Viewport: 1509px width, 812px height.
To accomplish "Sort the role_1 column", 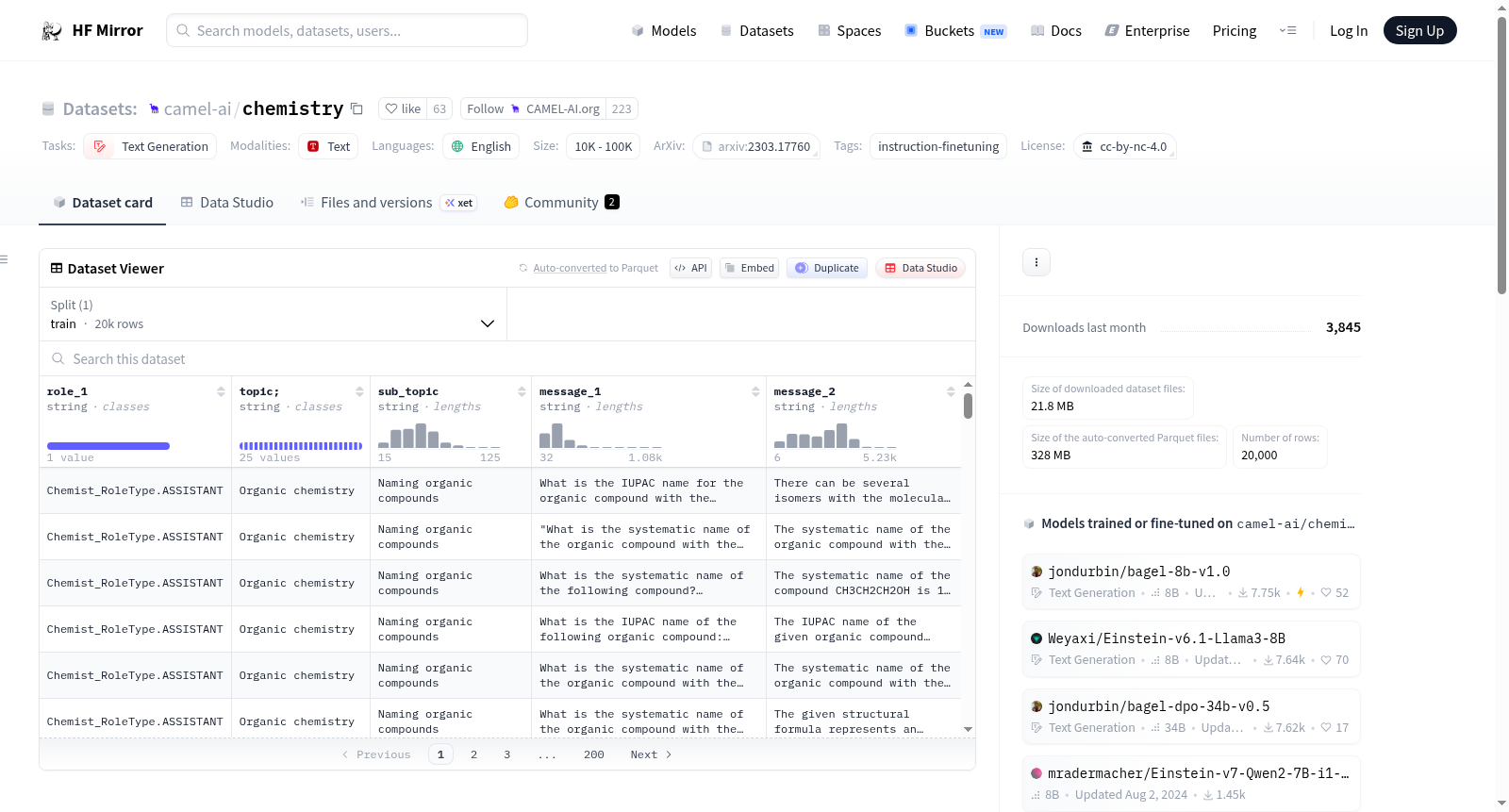I will [221, 391].
